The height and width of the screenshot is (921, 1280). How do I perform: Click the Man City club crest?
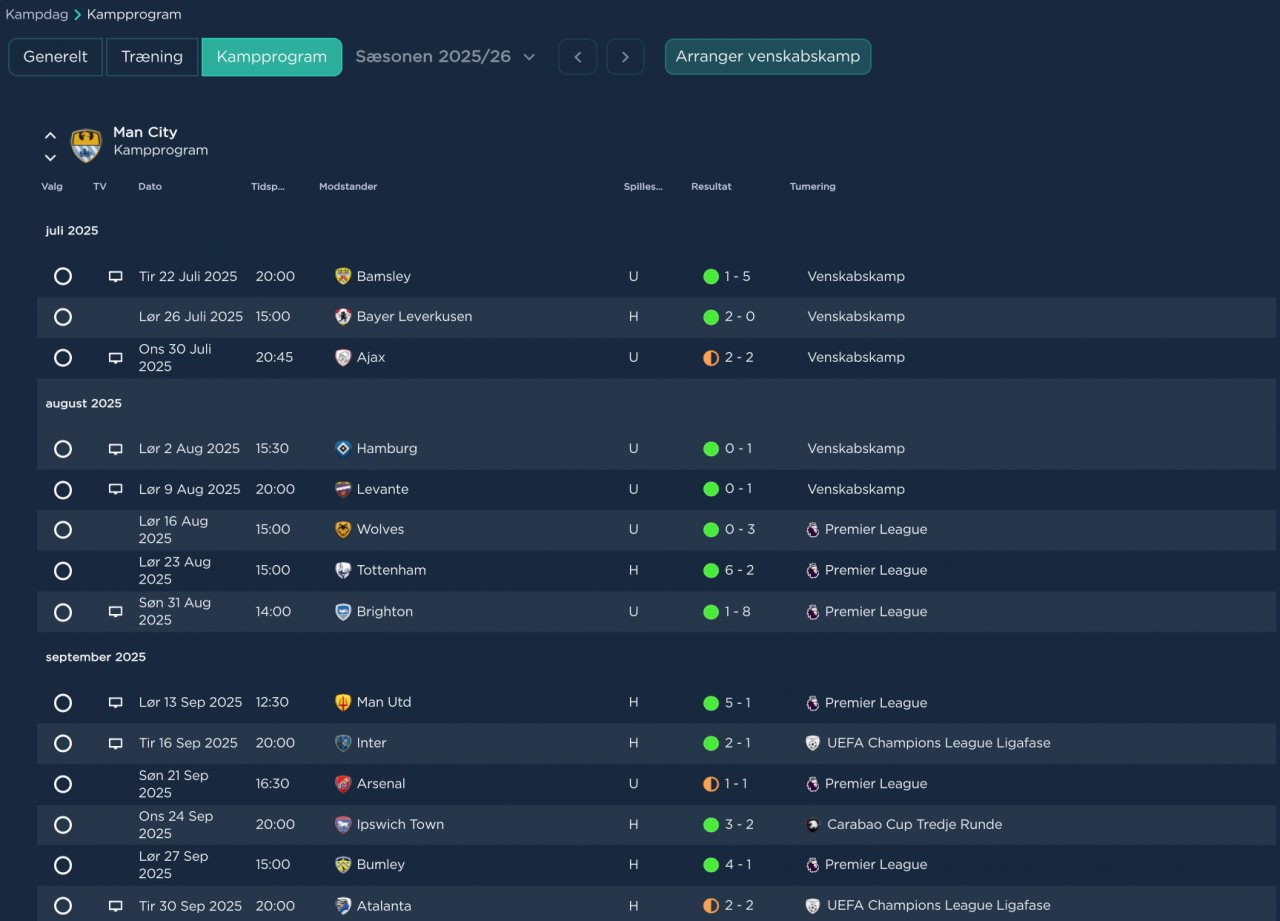click(86, 145)
